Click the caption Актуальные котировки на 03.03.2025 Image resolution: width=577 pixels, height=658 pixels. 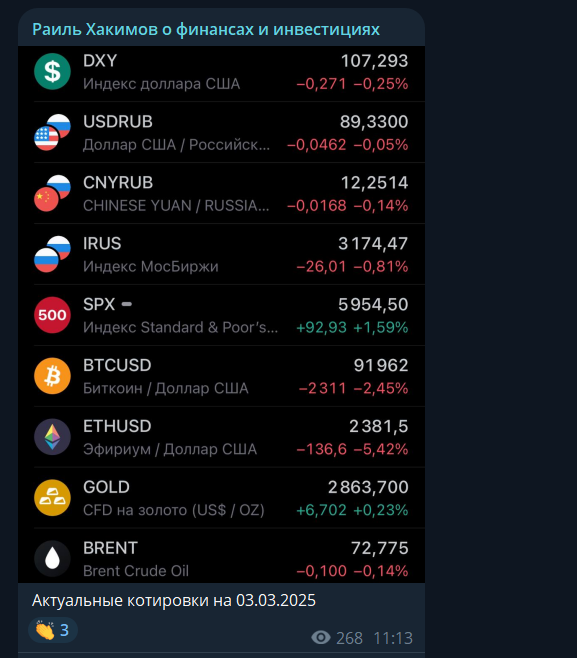[174, 601]
